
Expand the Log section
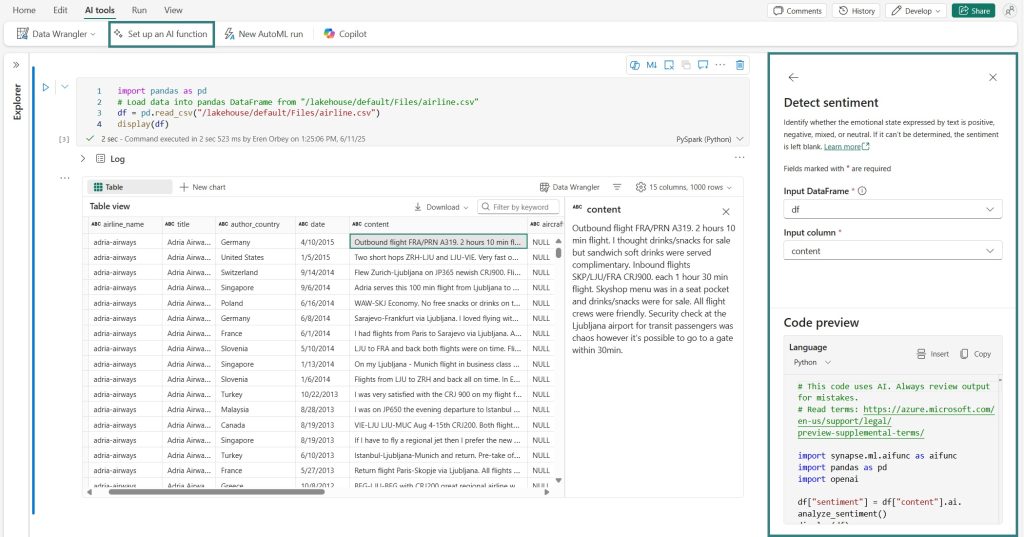(x=82, y=159)
